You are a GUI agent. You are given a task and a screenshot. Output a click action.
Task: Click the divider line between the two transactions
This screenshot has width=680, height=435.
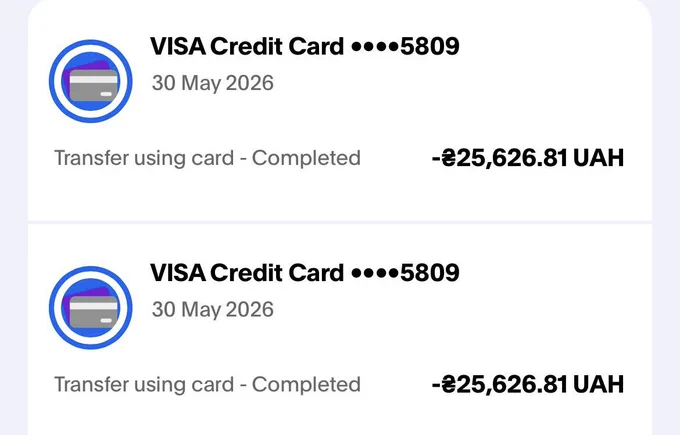point(340,222)
